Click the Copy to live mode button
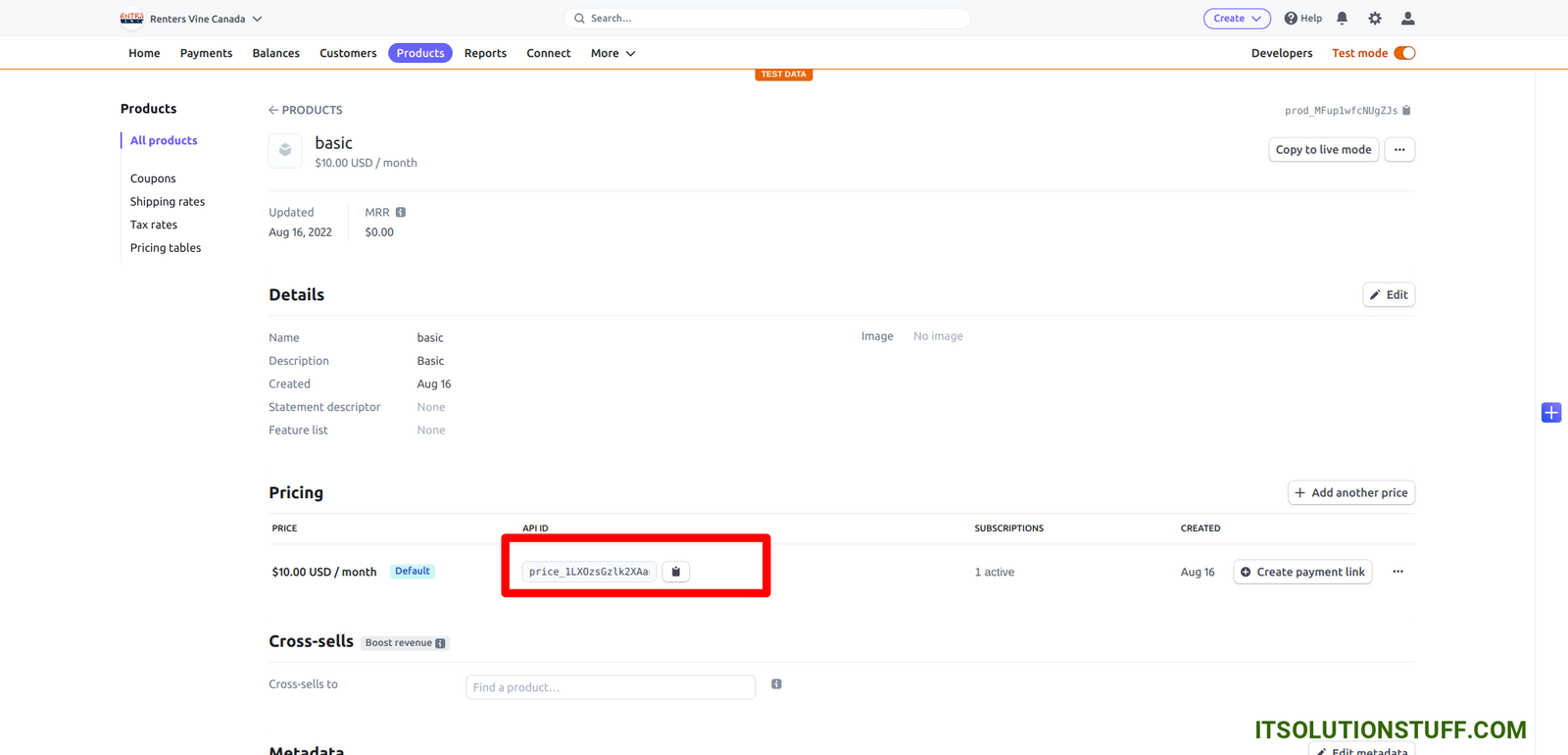The width and height of the screenshot is (1568, 755). [1323, 150]
